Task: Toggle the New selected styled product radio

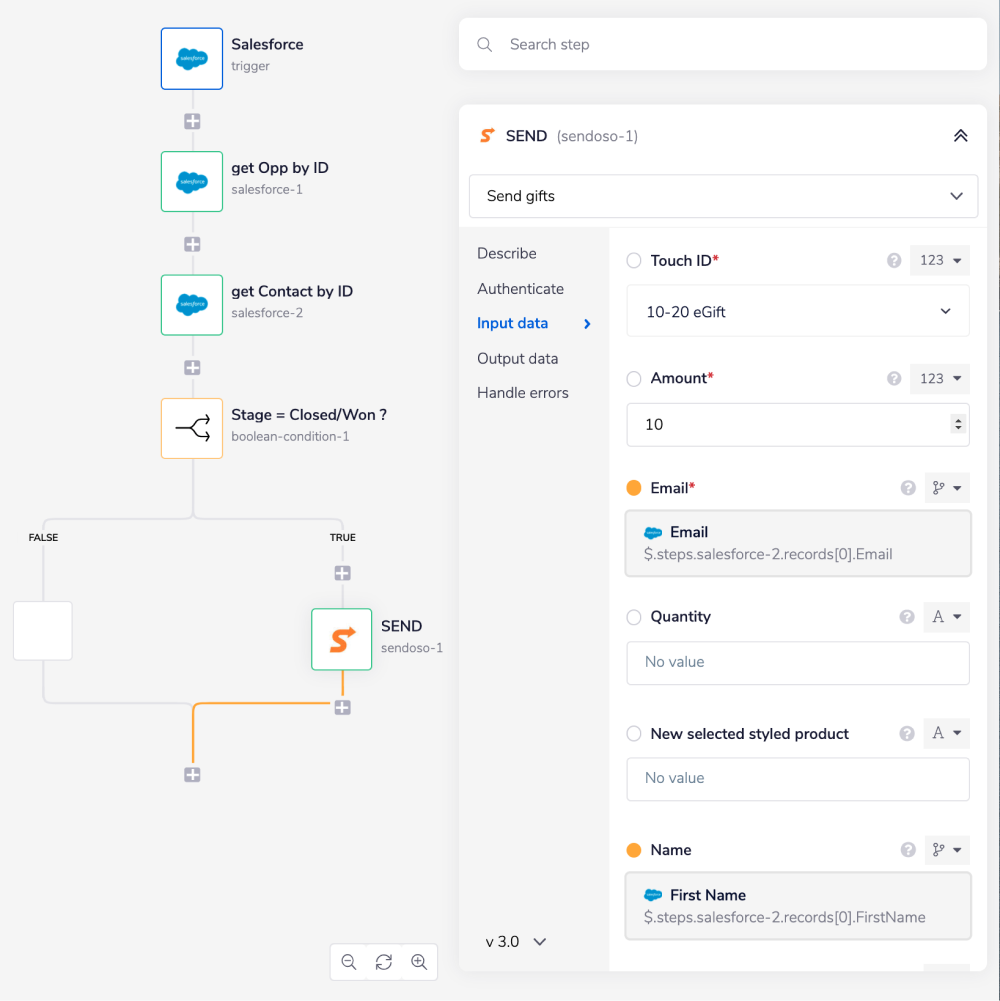Action: pos(634,734)
